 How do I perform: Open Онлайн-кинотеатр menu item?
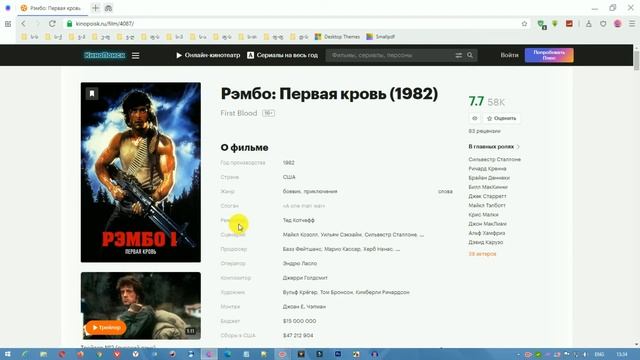tap(208, 55)
